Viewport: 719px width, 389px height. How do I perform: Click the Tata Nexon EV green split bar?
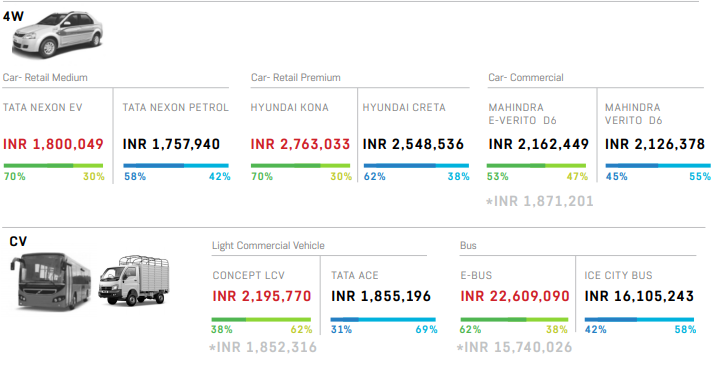tap(53, 166)
